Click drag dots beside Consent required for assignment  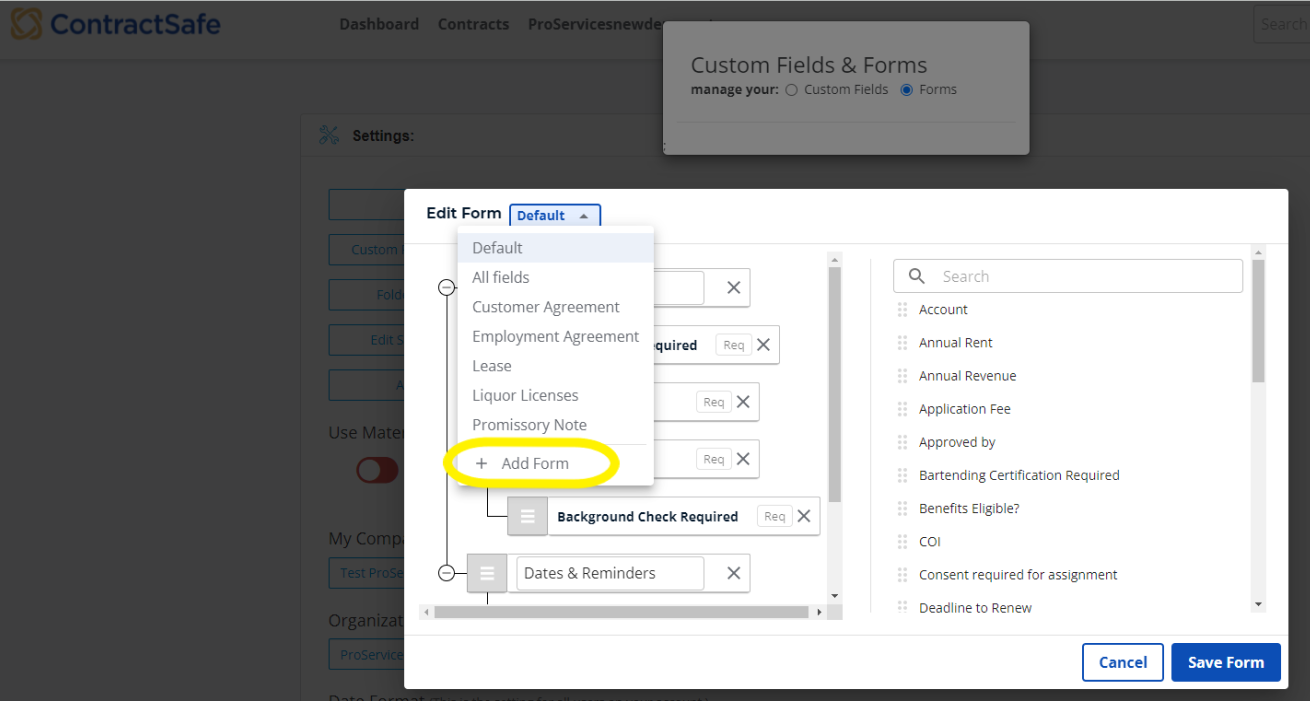pyautogui.click(x=902, y=575)
